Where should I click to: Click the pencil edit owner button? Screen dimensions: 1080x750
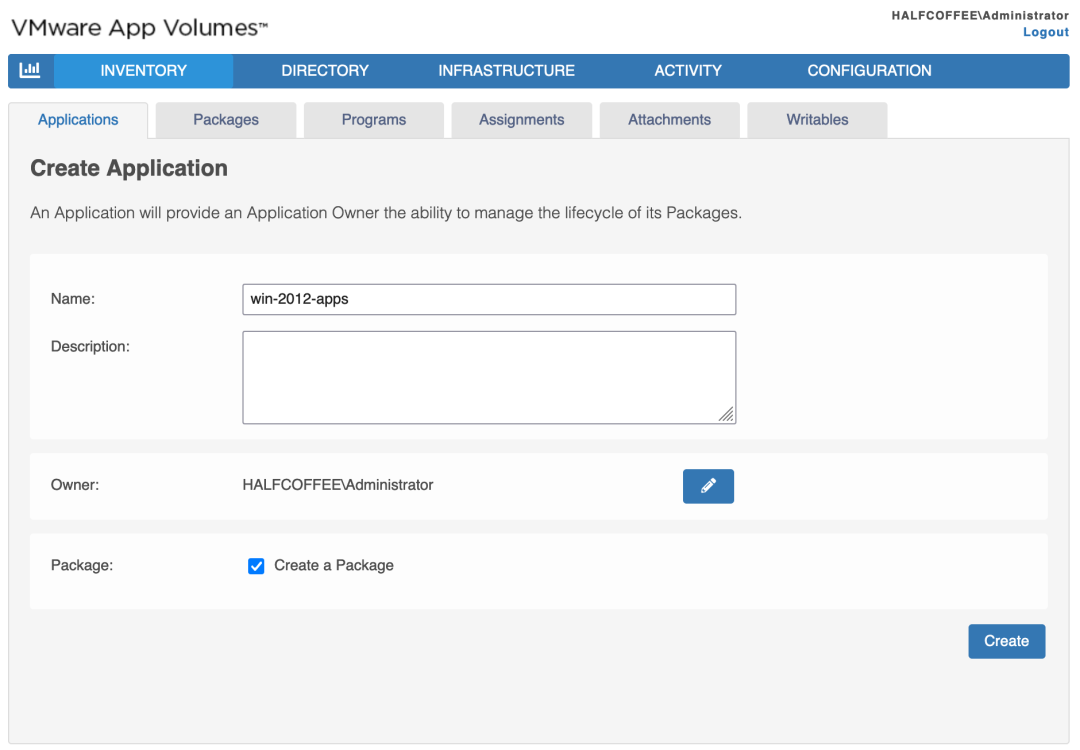pos(708,486)
